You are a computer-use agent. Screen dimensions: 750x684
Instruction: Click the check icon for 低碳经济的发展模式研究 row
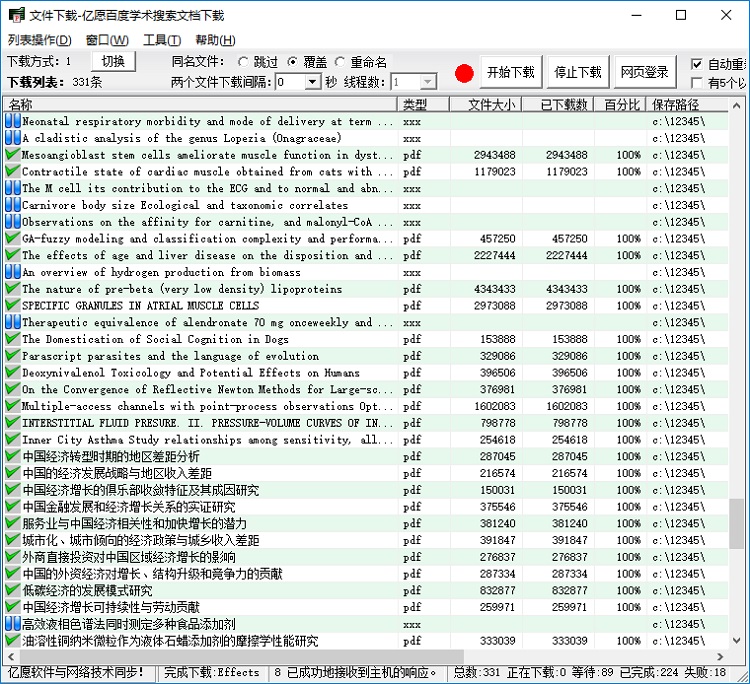pyautogui.click(x=12, y=590)
